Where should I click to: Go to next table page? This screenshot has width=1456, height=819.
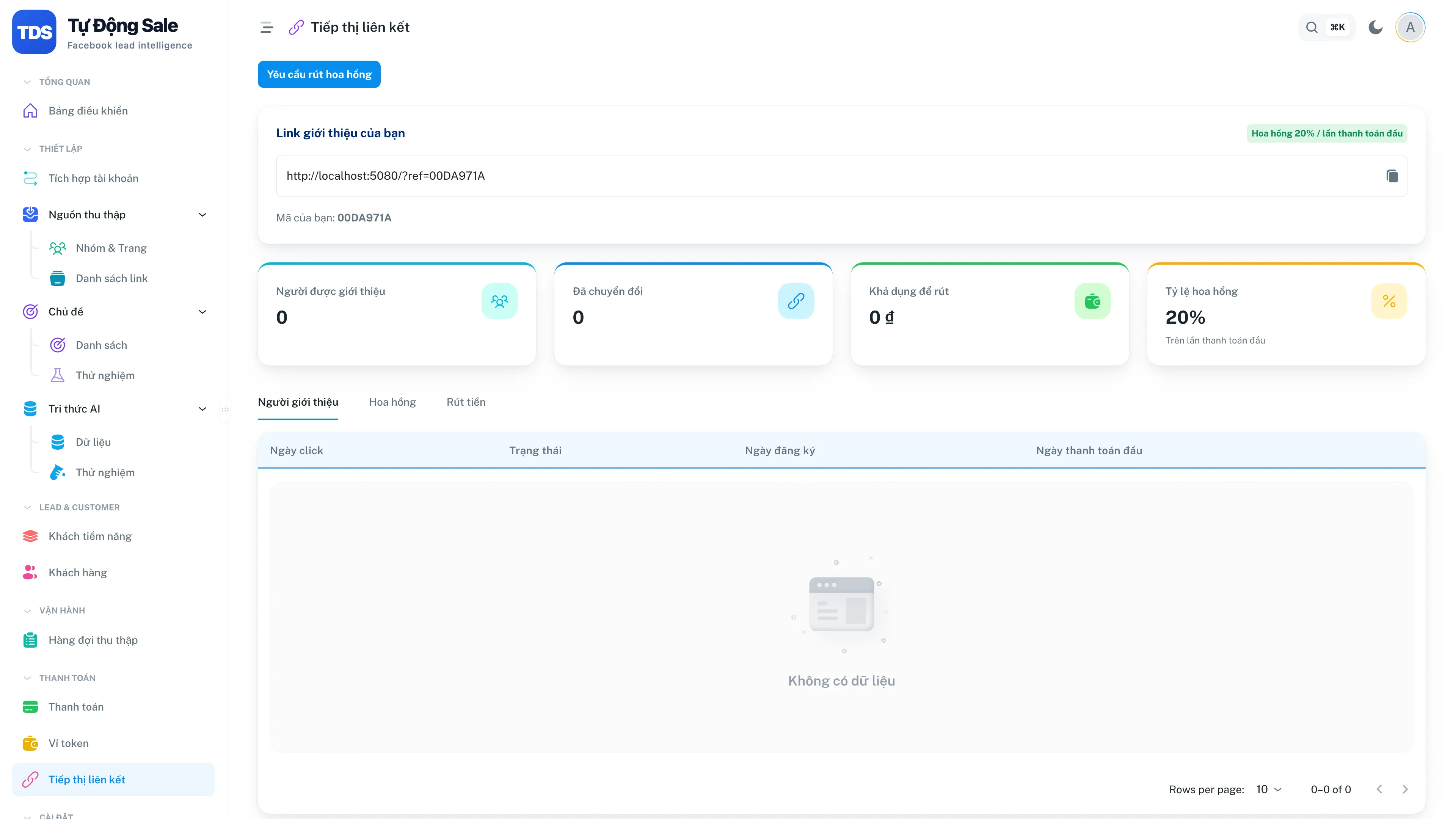point(1404,789)
